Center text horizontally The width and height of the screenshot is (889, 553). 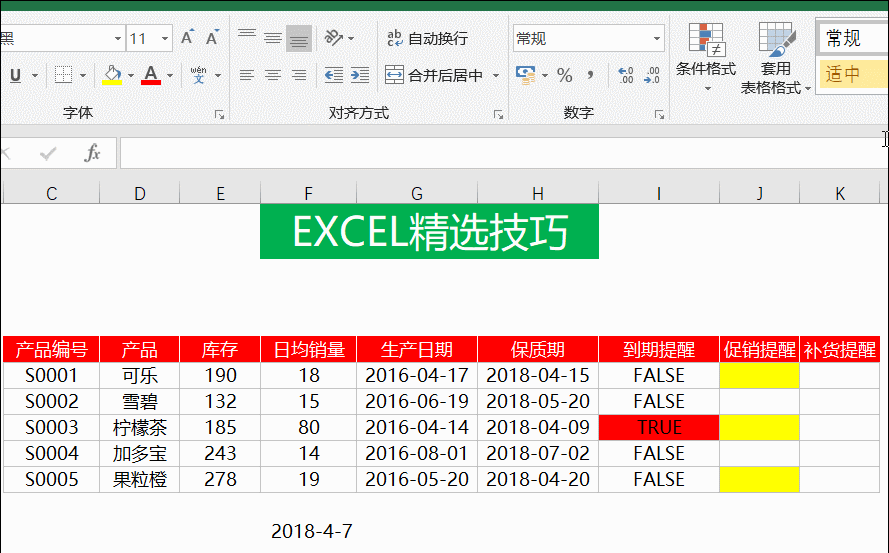pos(273,75)
